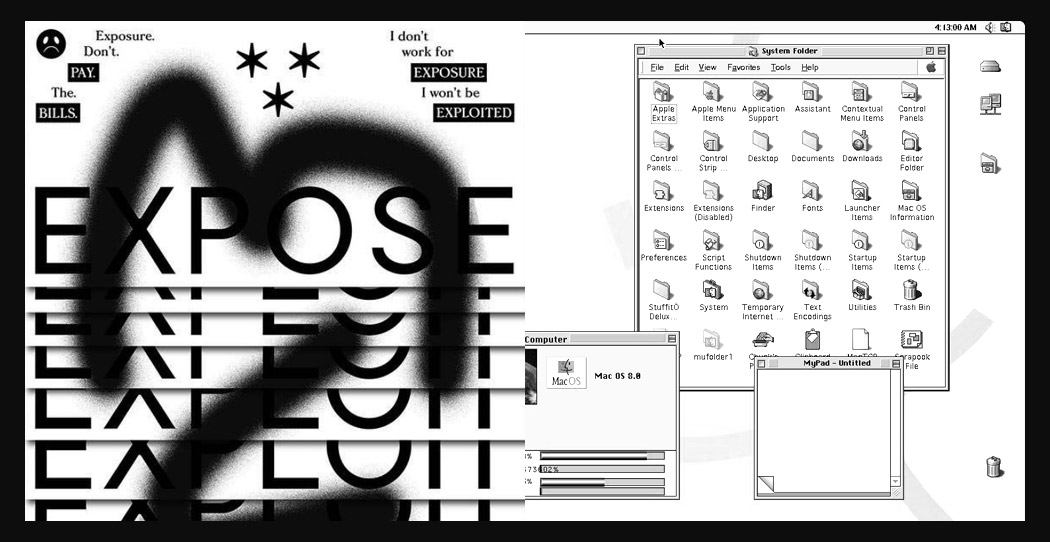This screenshot has width=1050, height=542.
Task: Click the "MyPad - Untitled" title bar text
Action: coord(837,363)
